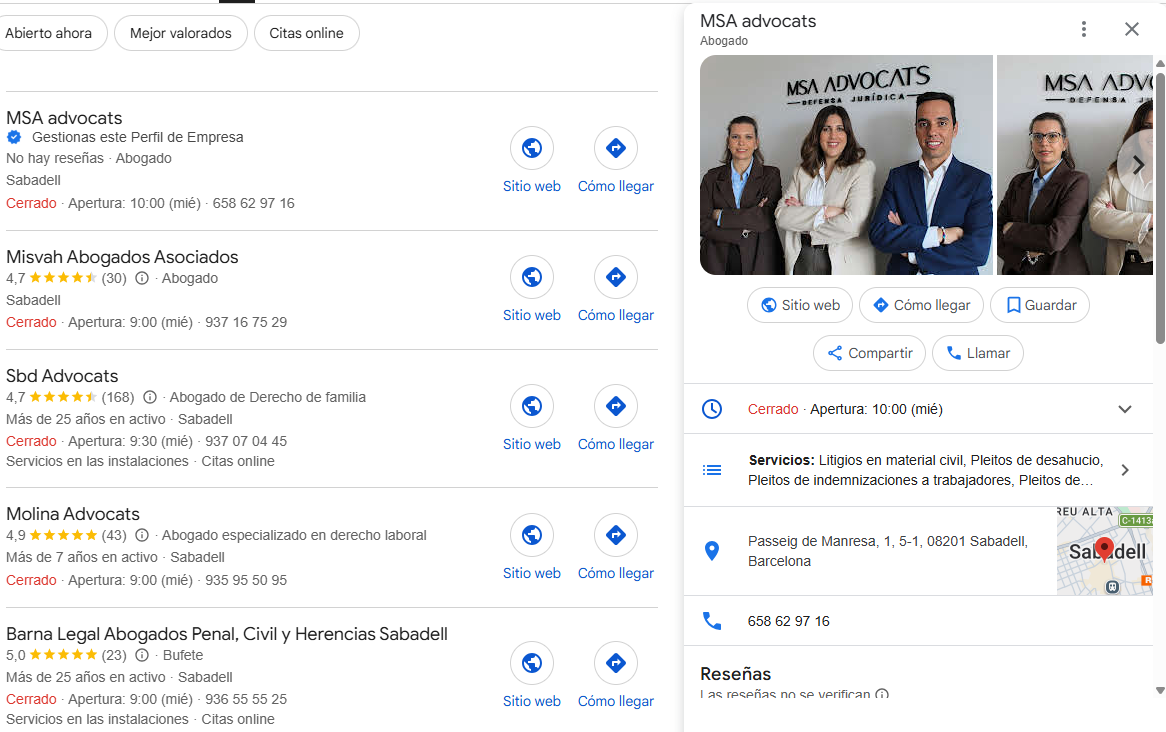Click the Cómo llegar button in detail panel
Viewport: 1166px width, 732px height.
921,305
